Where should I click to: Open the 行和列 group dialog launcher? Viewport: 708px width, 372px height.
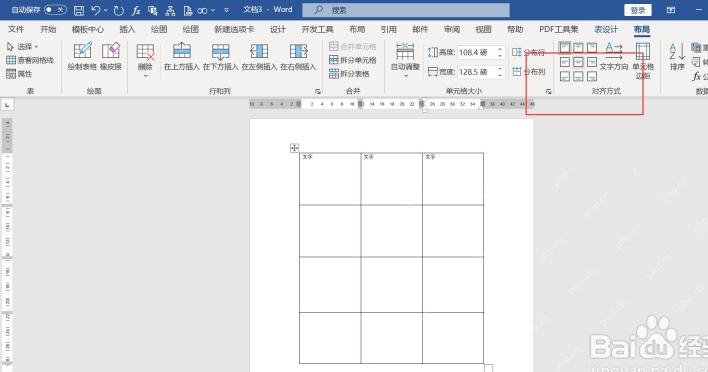(318, 92)
